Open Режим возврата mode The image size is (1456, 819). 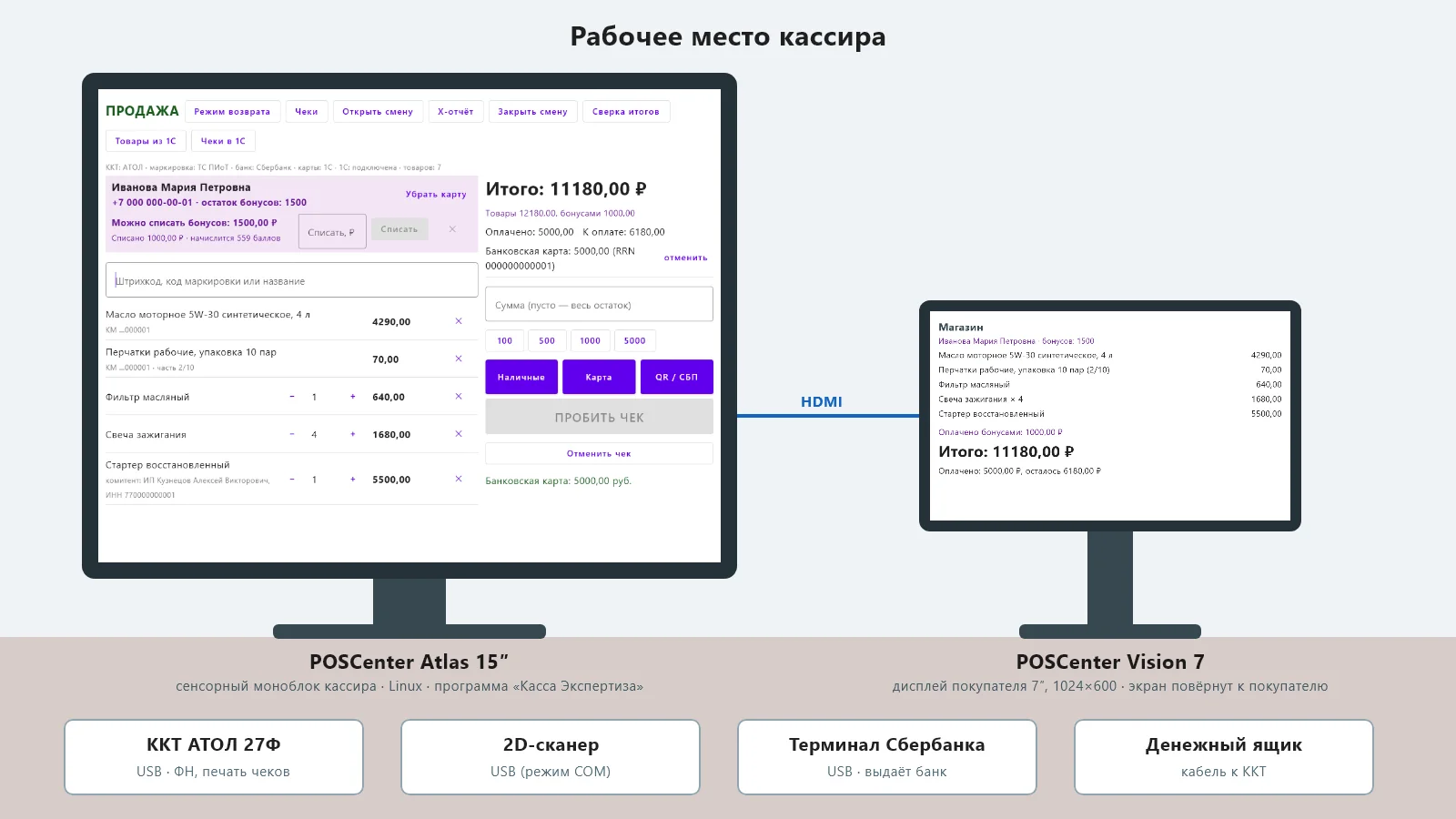point(232,112)
